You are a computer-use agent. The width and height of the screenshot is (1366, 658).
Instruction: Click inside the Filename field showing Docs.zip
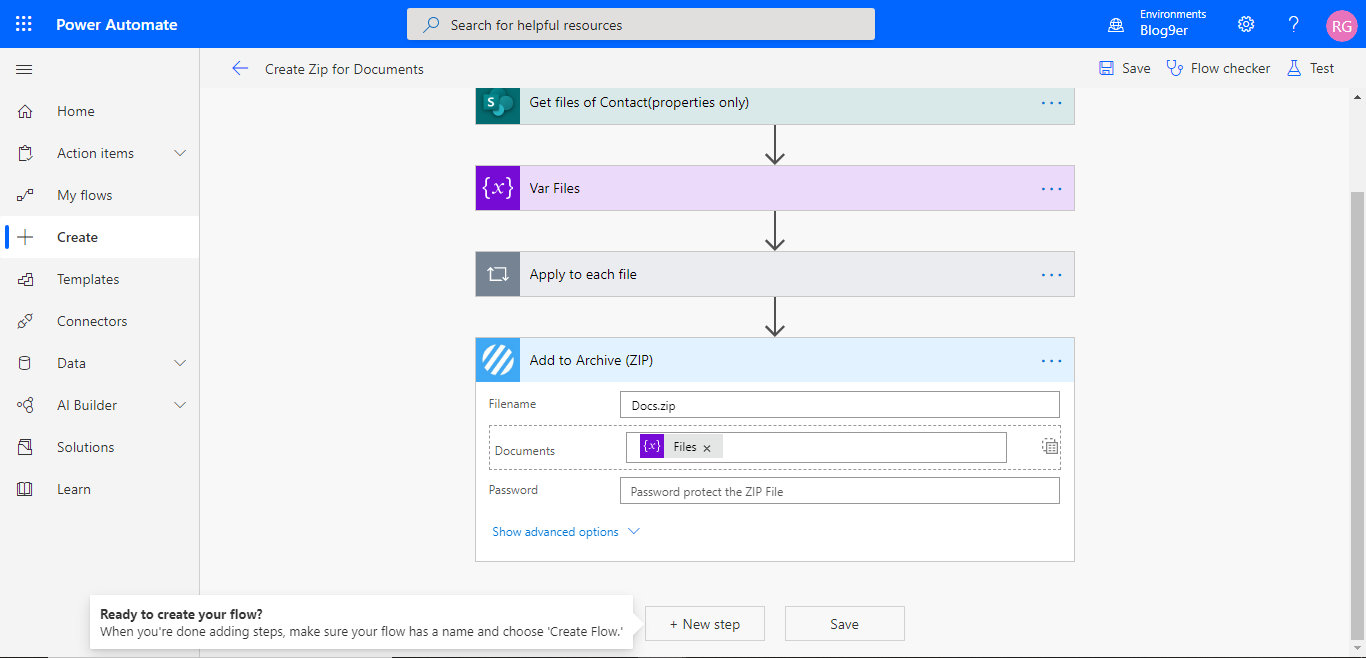click(x=839, y=404)
